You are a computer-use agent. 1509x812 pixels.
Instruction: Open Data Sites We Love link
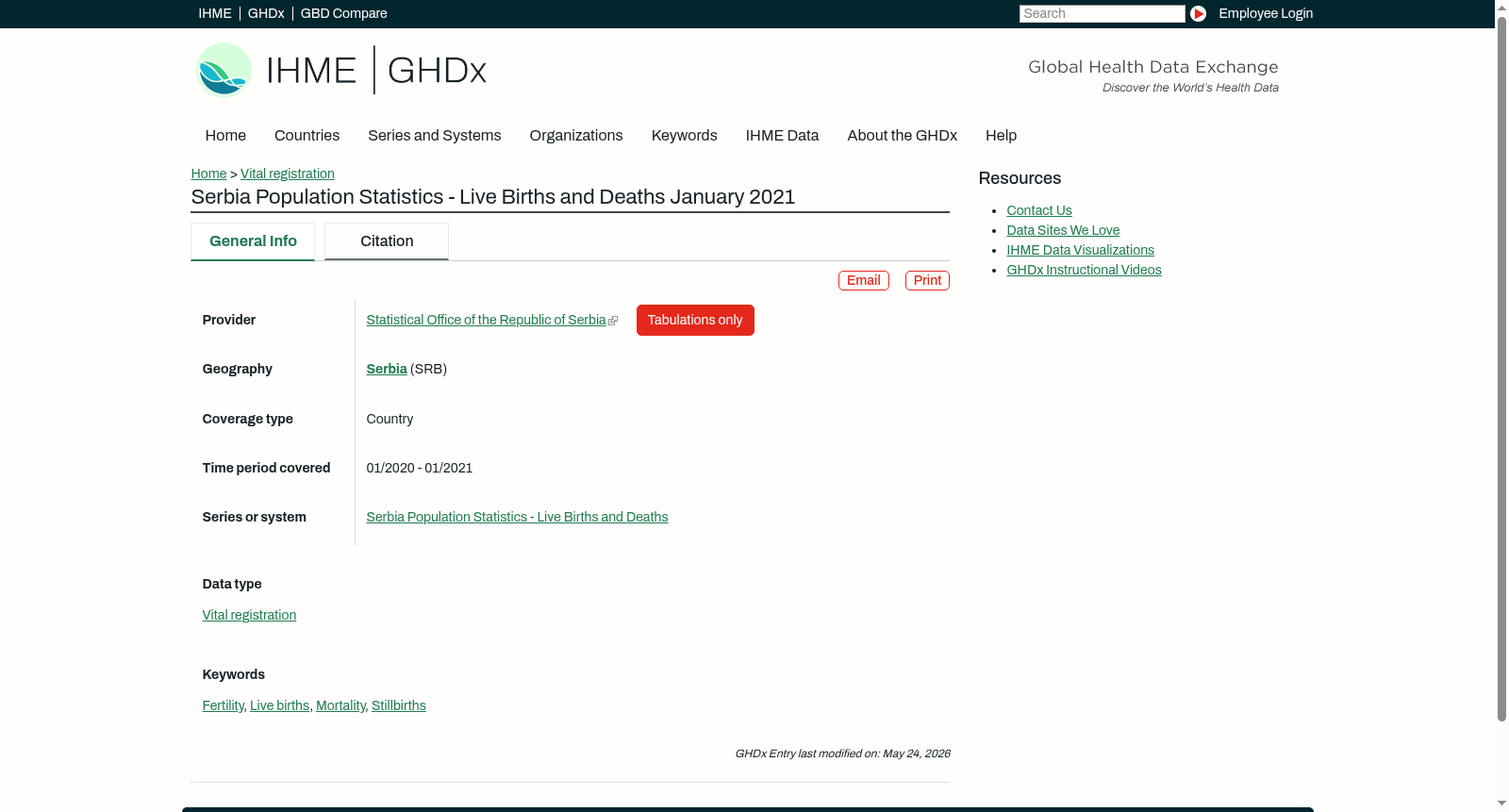[x=1063, y=230]
